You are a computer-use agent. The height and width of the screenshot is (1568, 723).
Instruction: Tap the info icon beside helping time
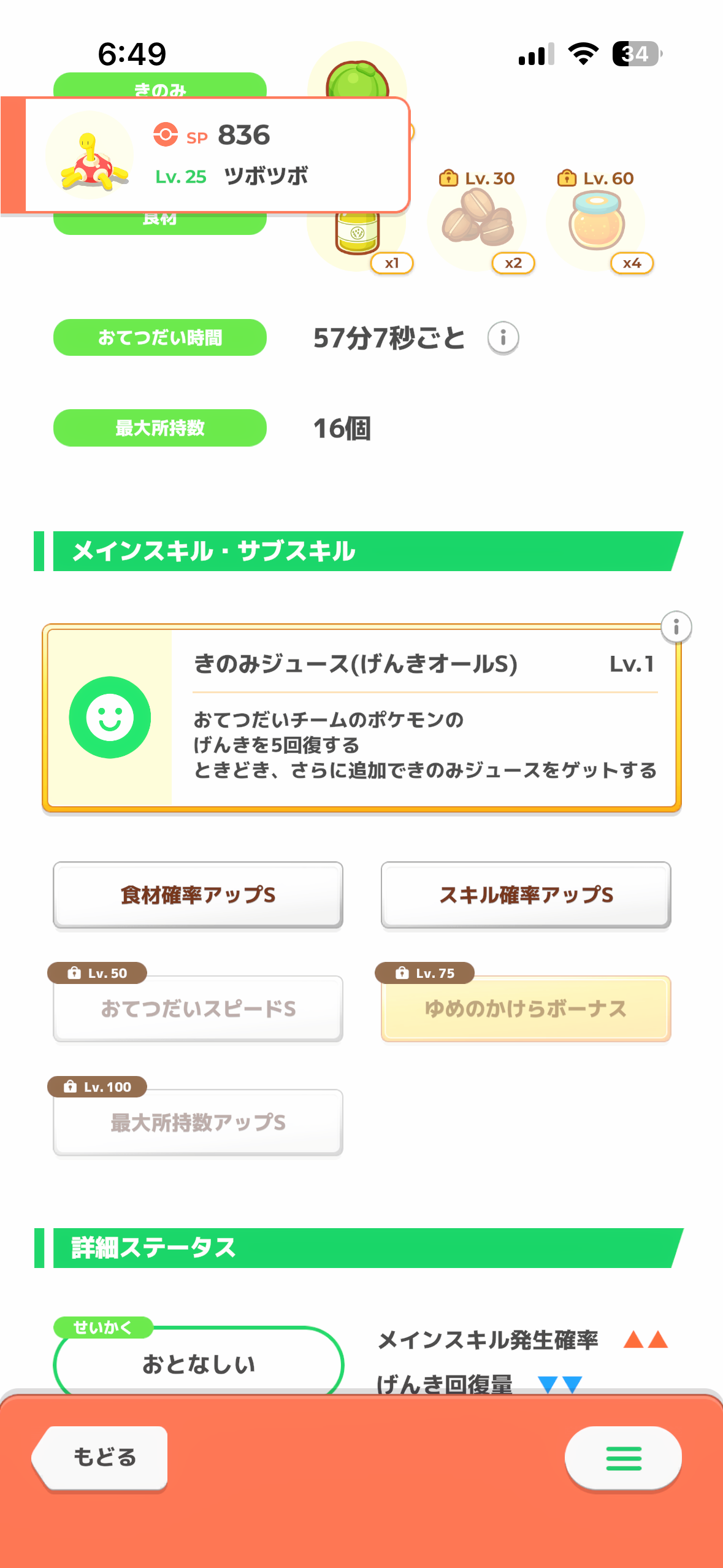(503, 338)
